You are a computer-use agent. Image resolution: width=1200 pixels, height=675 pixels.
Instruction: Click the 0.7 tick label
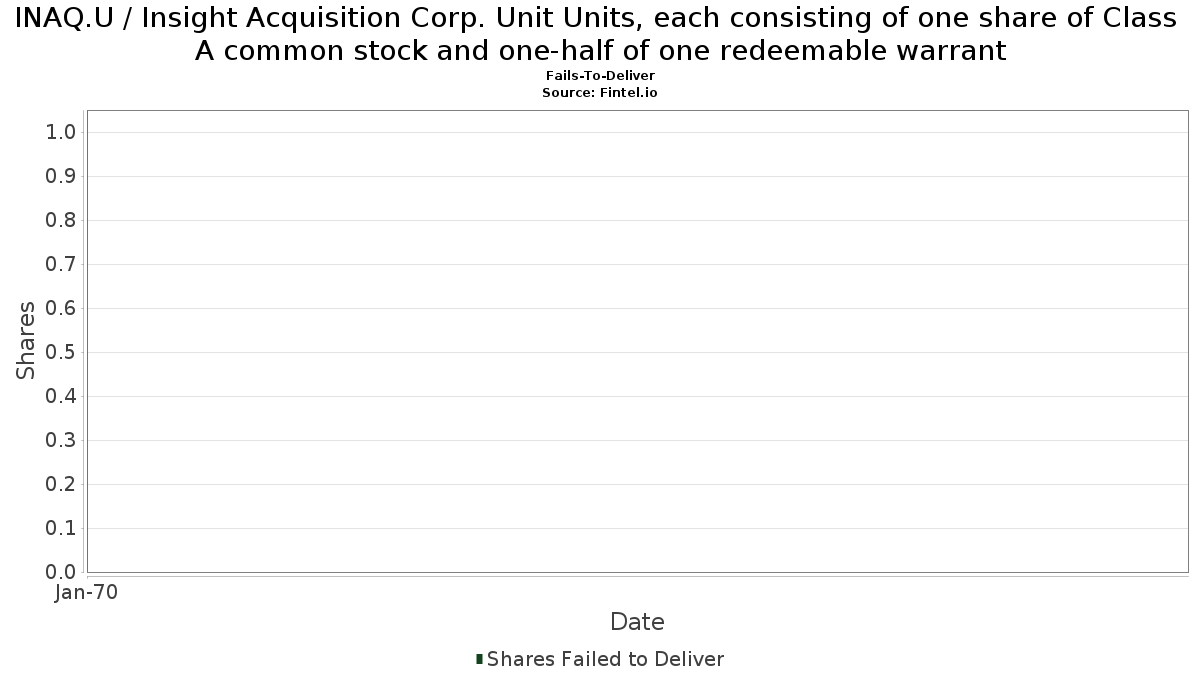point(62,264)
